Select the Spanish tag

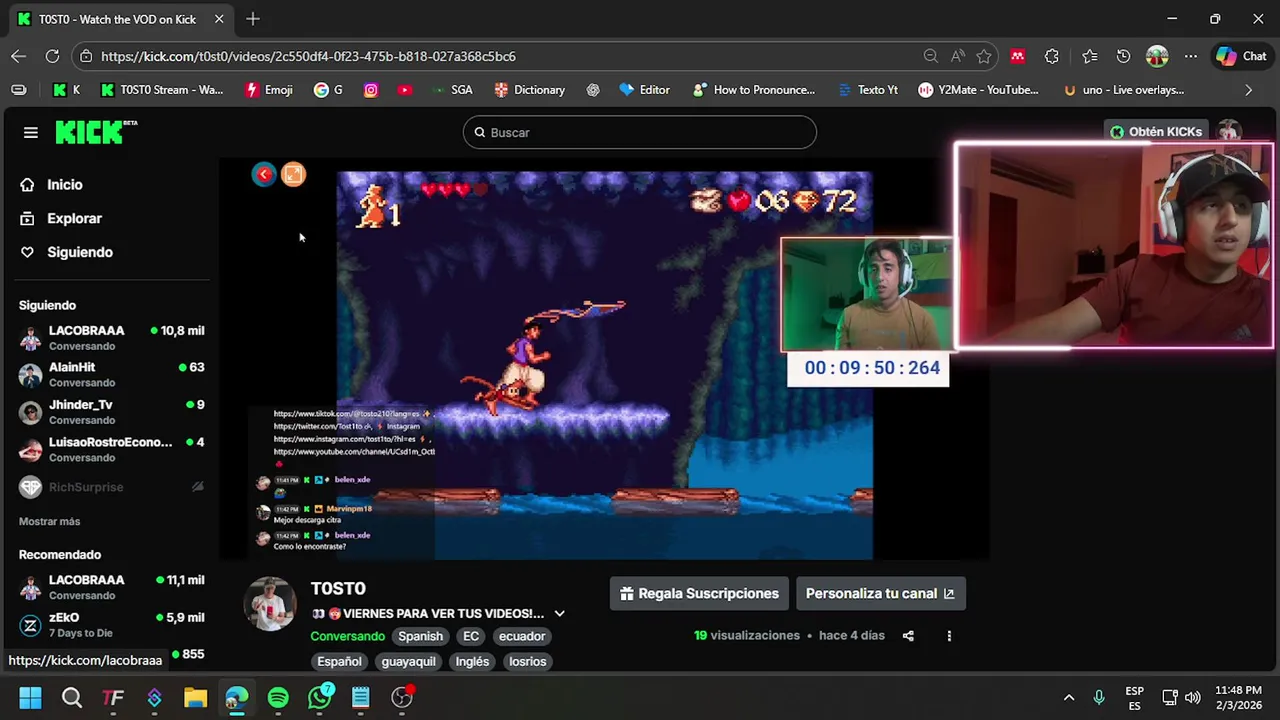click(420, 637)
